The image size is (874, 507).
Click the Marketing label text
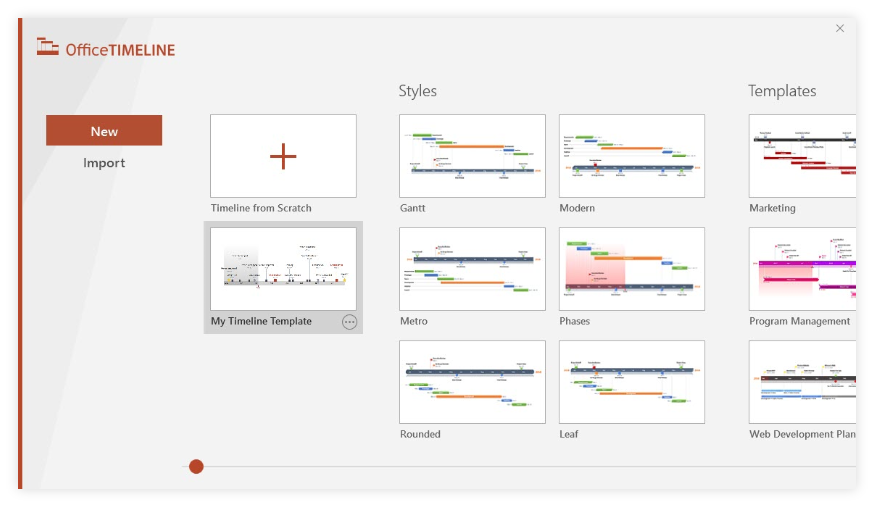772,208
